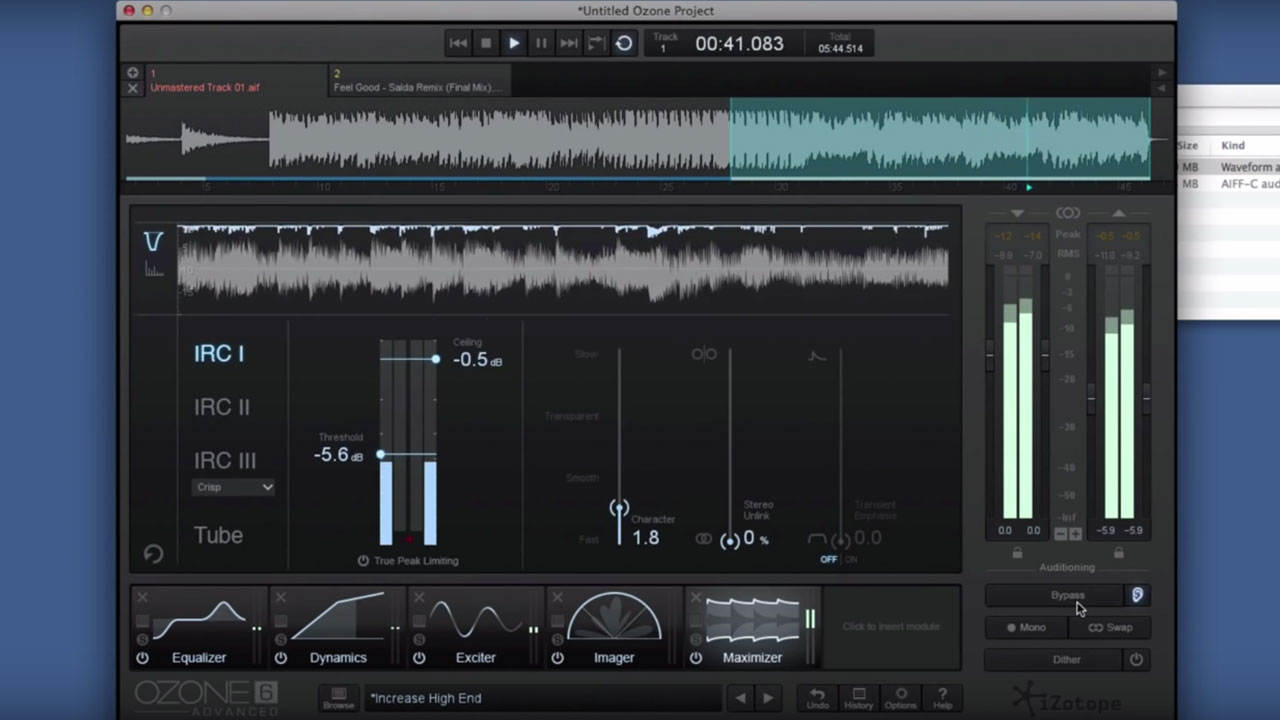Click the Character value 1.8
The height and width of the screenshot is (720, 1280).
pos(646,538)
